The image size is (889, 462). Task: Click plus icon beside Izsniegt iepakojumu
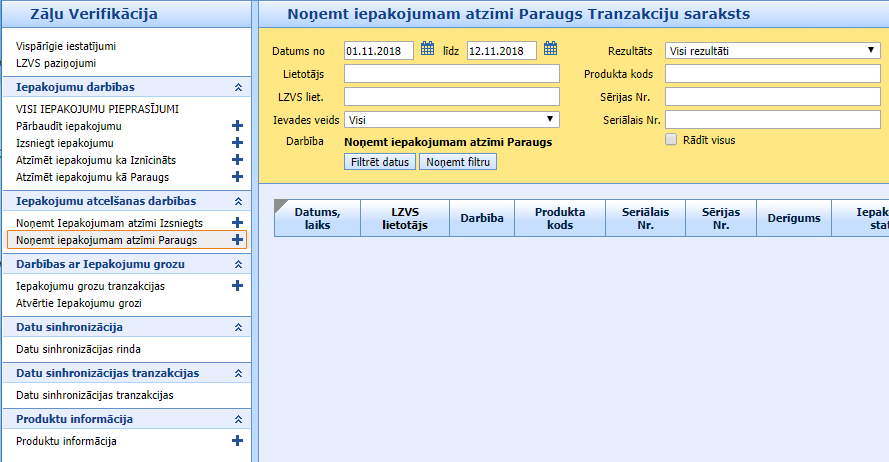tap(237, 143)
